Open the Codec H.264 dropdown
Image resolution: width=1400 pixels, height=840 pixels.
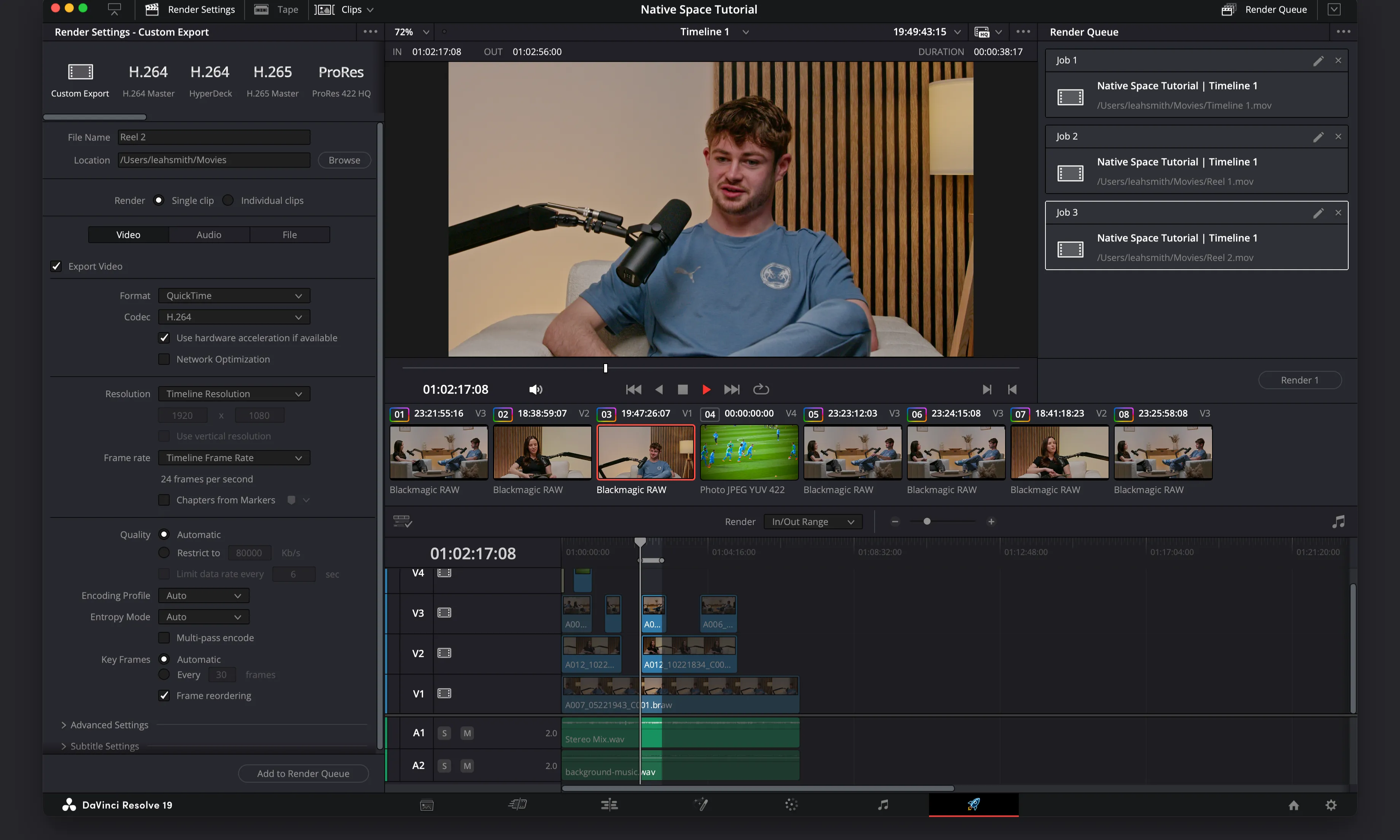[234, 317]
